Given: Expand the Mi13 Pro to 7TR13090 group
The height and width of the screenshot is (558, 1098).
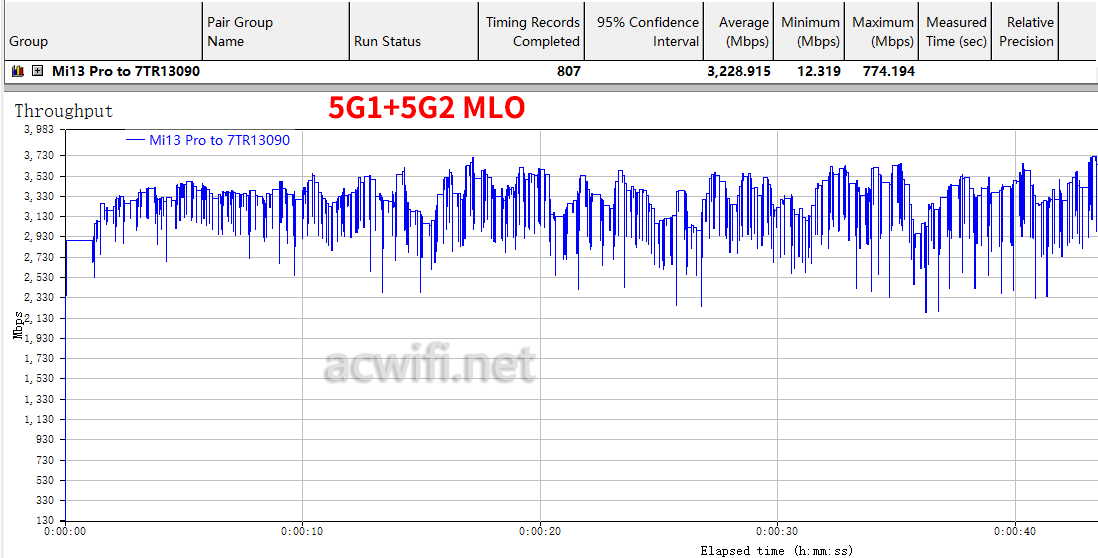Looking at the screenshot, I should [38, 71].
